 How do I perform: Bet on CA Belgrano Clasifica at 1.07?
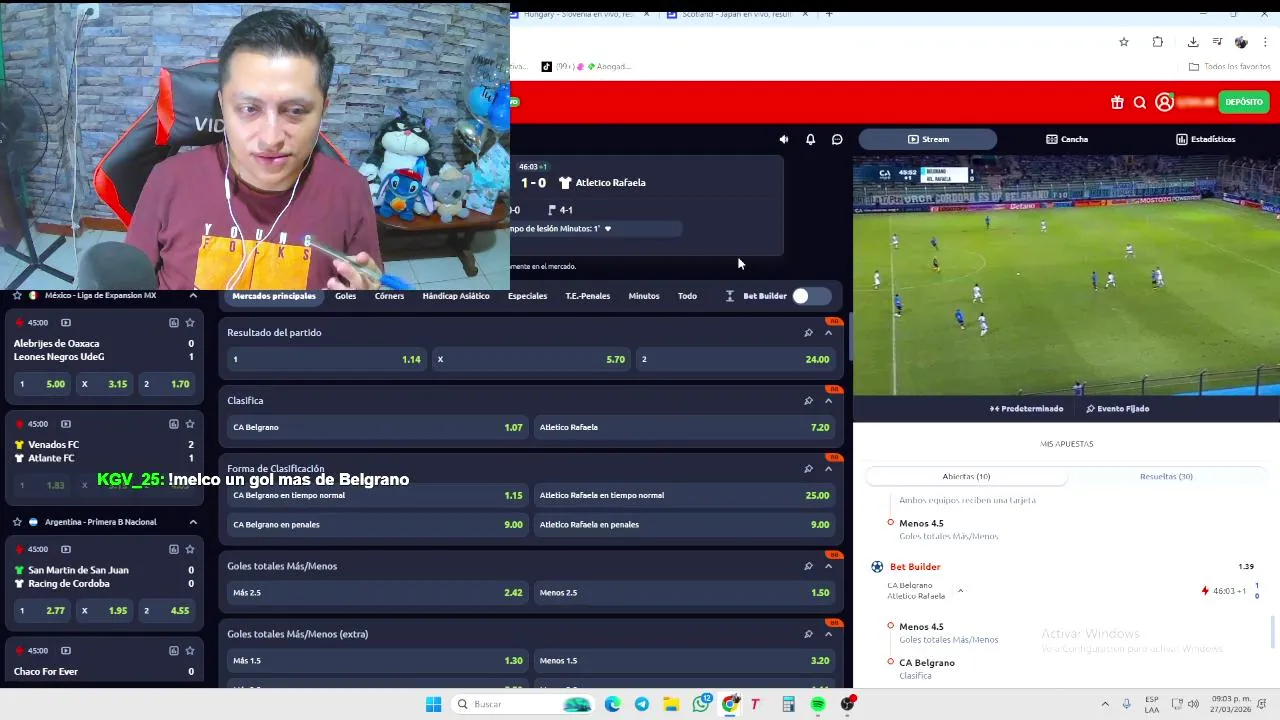[377, 427]
